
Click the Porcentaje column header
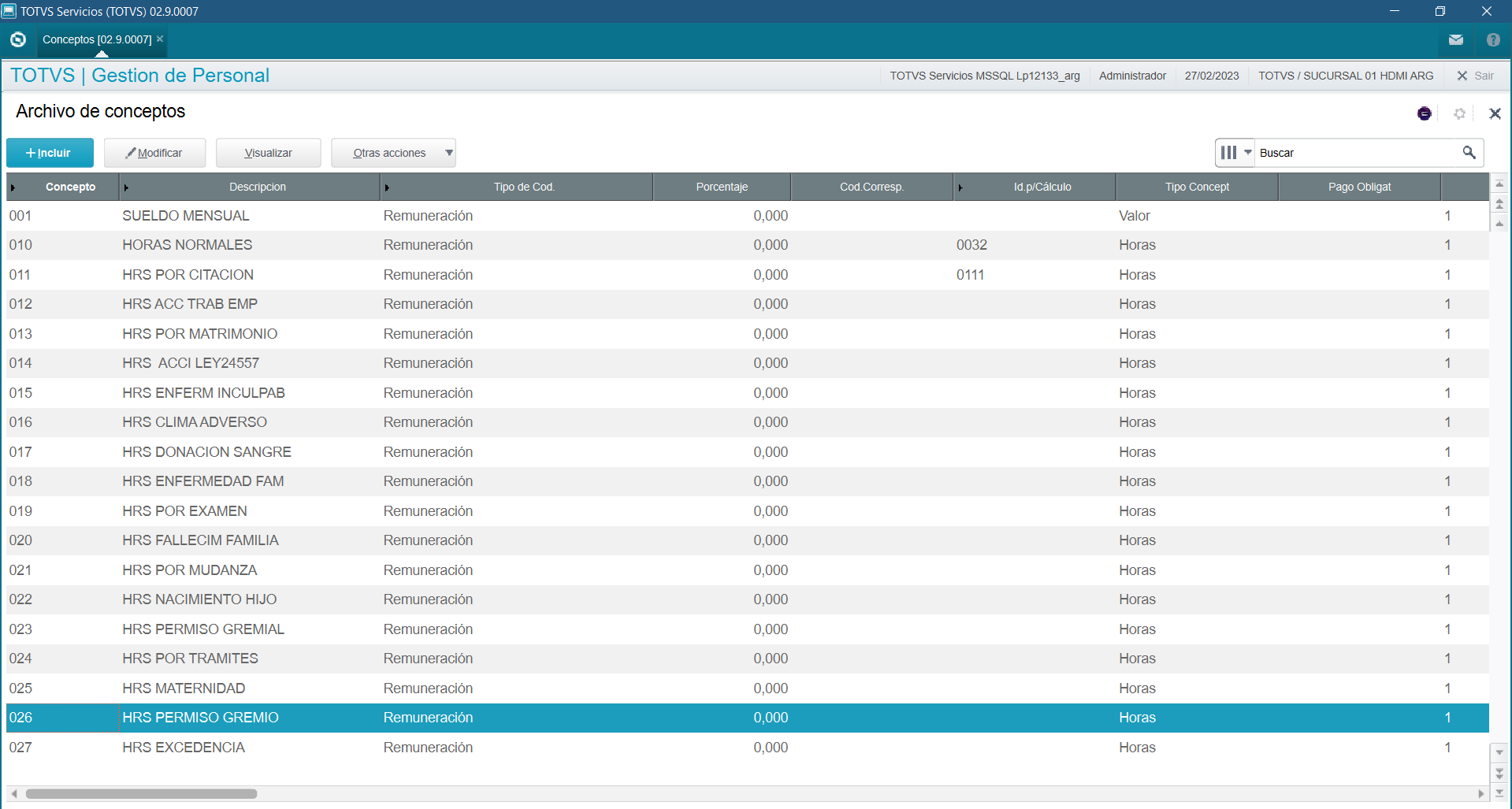point(722,187)
